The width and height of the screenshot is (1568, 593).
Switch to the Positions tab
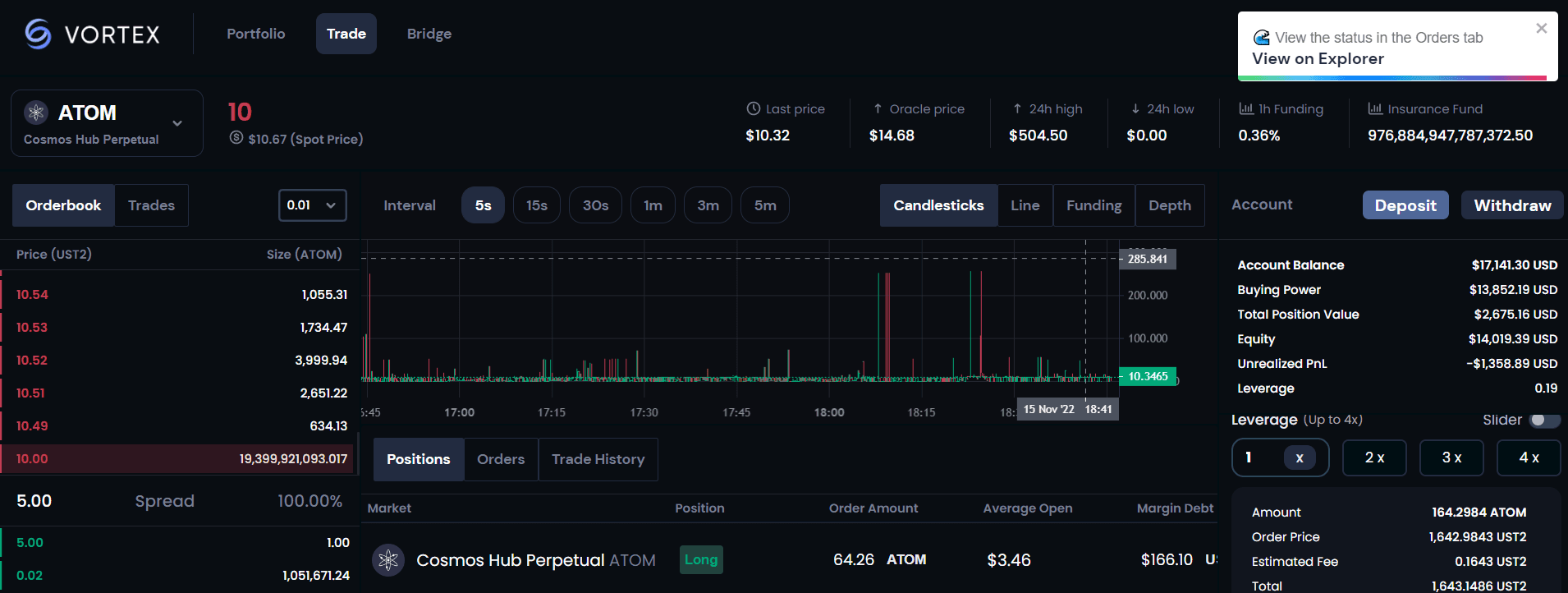[419, 459]
